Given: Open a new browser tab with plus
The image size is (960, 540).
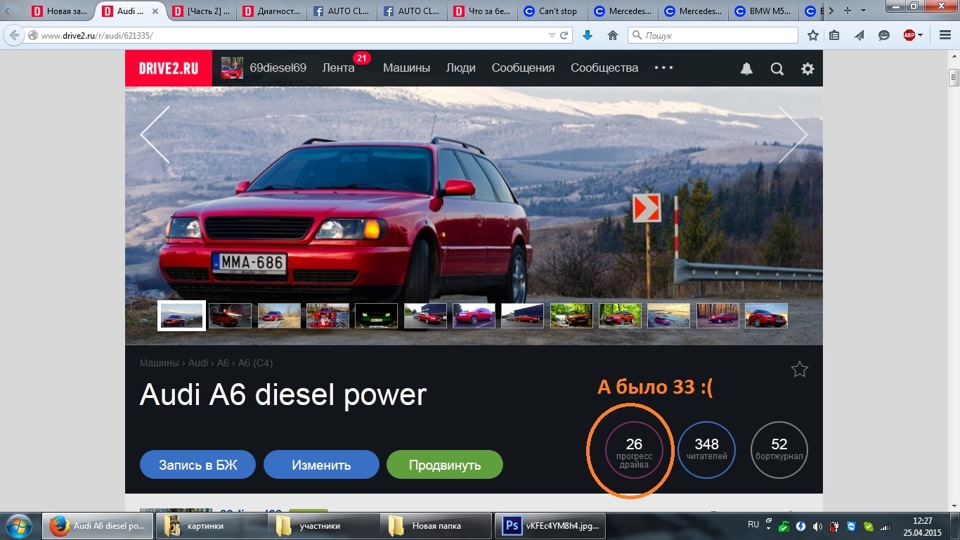Looking at the screenshot, I should pyautogui.click(x=847, y=10).
